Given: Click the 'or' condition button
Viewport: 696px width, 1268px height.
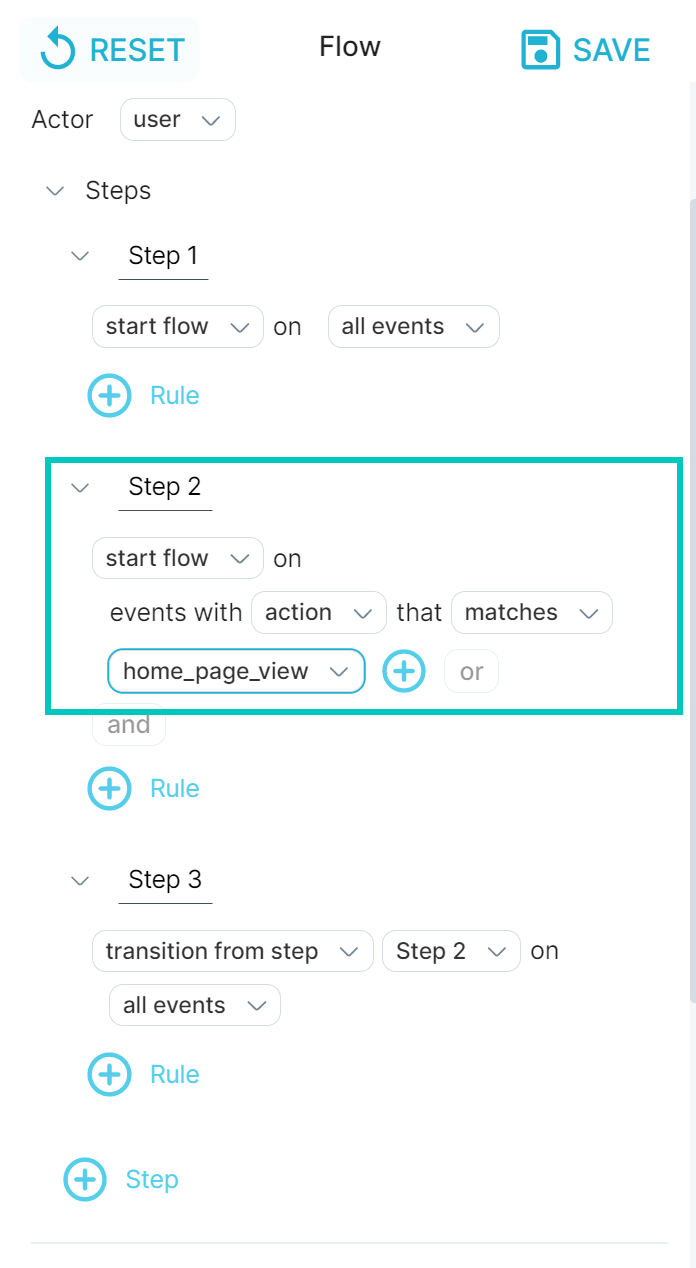Looking at the screenshot, I should [471, 672].
